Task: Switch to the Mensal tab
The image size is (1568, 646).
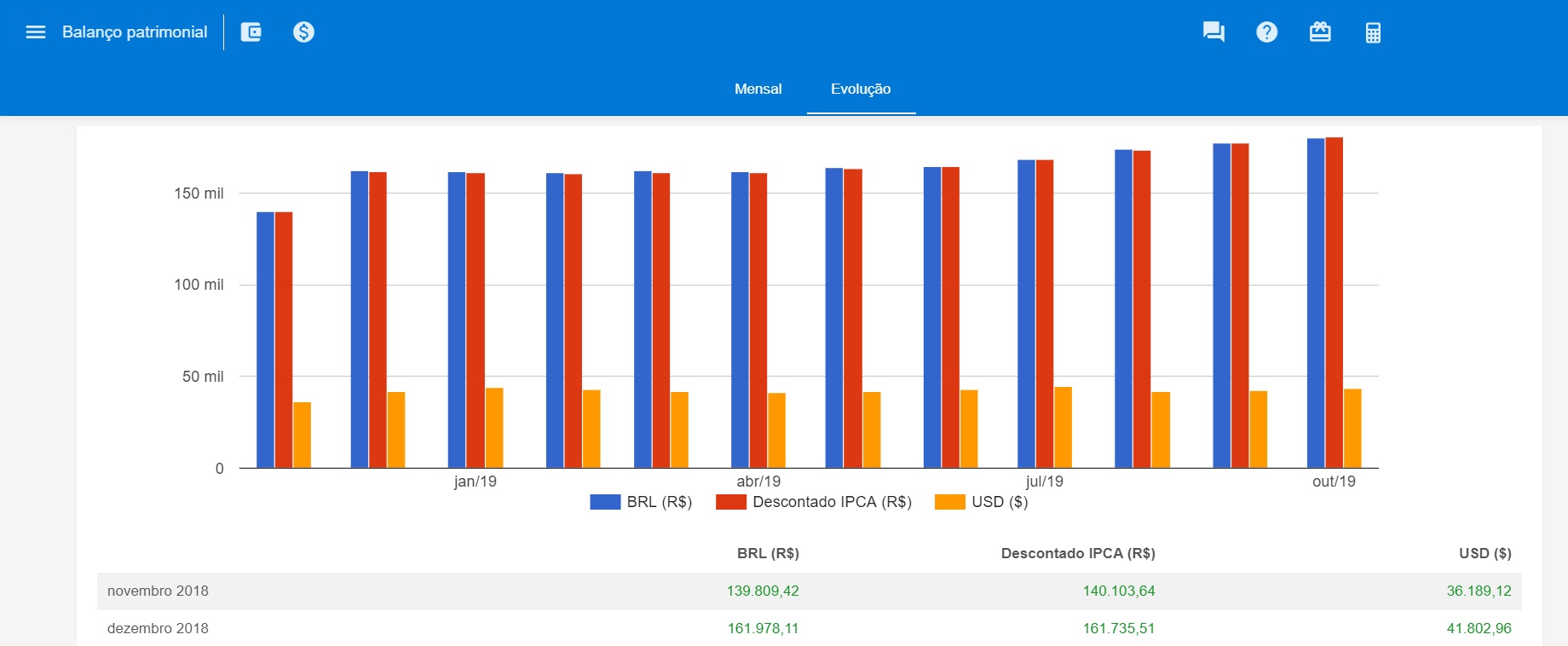Action: (x=758, y=89)
